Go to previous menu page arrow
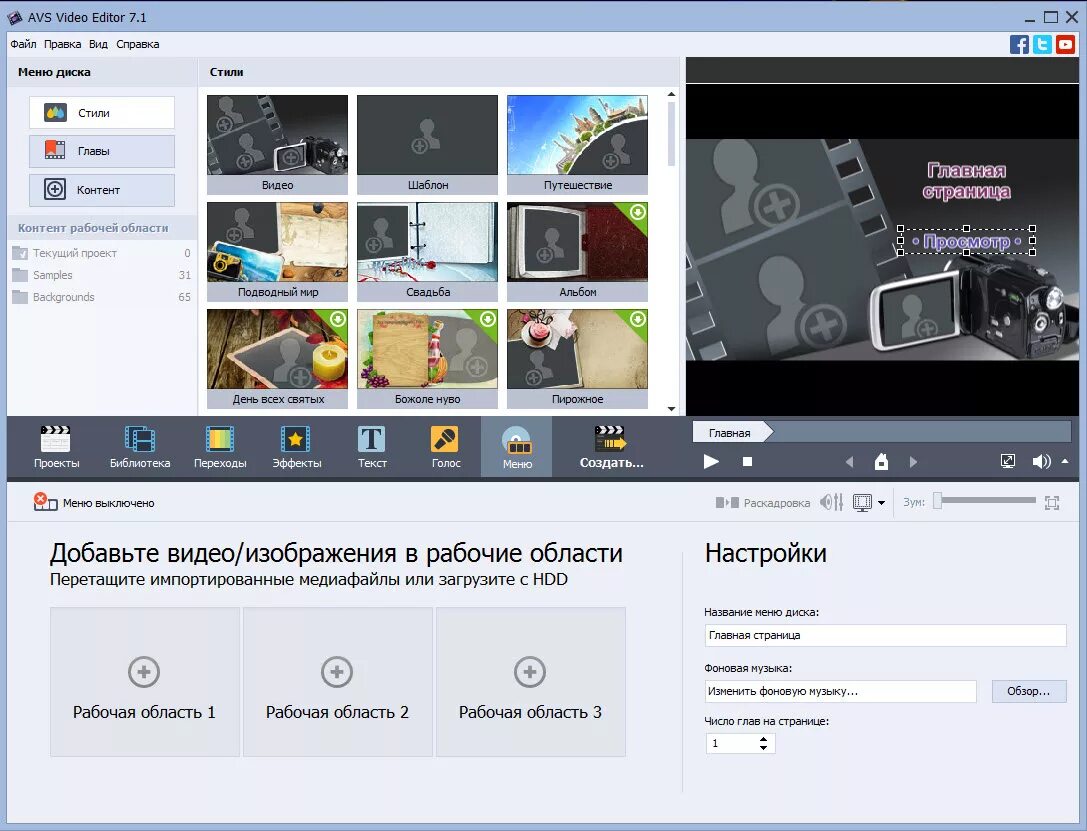 850,462
